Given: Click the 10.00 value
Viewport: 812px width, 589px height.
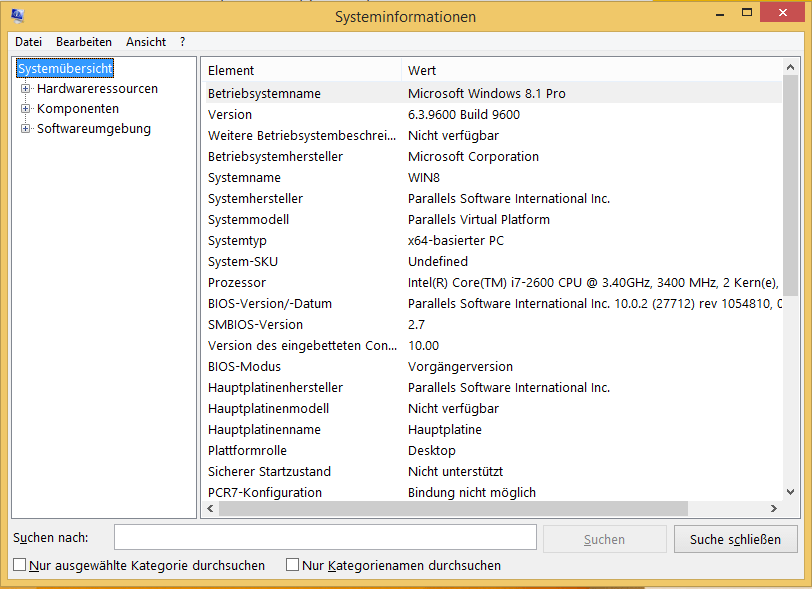Looking at the screenshot, I should tap(424, 346).
